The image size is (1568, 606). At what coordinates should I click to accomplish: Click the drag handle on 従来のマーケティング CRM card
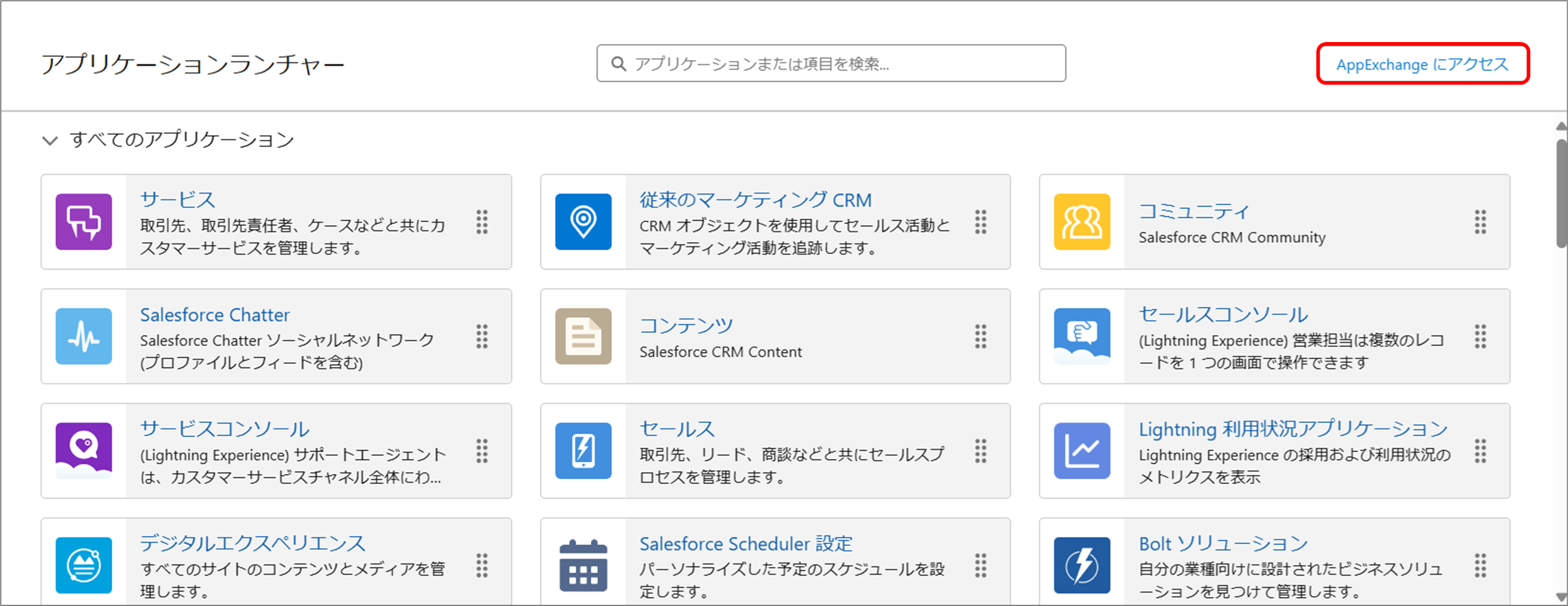click(x=981, y=222)
